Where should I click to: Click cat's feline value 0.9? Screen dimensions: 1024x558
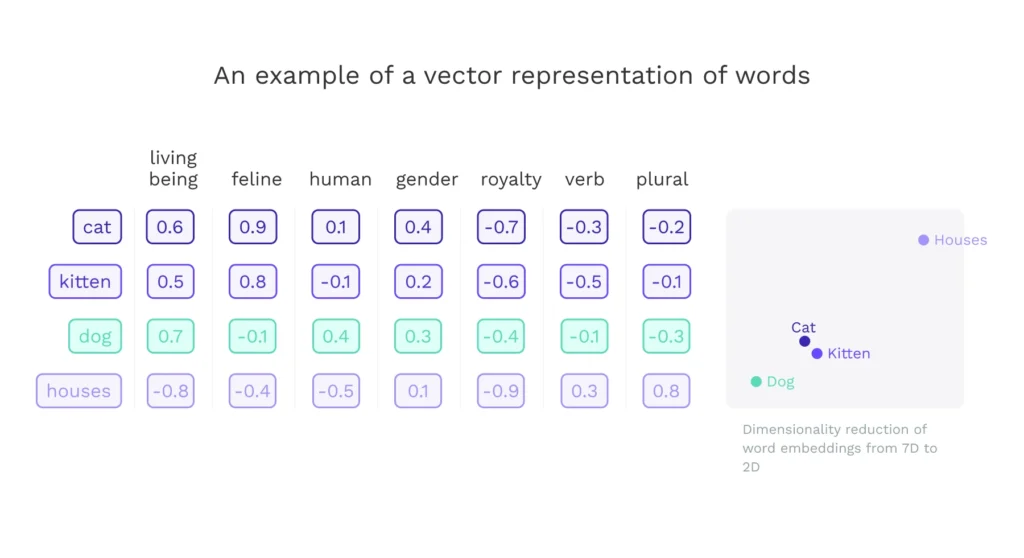253,227
